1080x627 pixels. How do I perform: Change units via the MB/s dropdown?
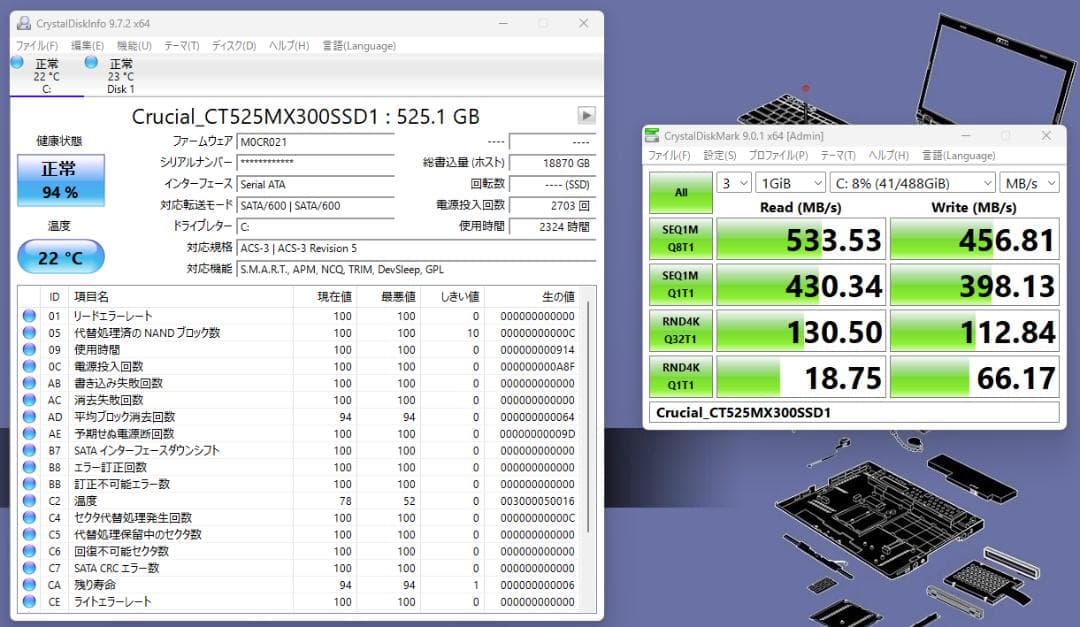(x=1029, y=183)
